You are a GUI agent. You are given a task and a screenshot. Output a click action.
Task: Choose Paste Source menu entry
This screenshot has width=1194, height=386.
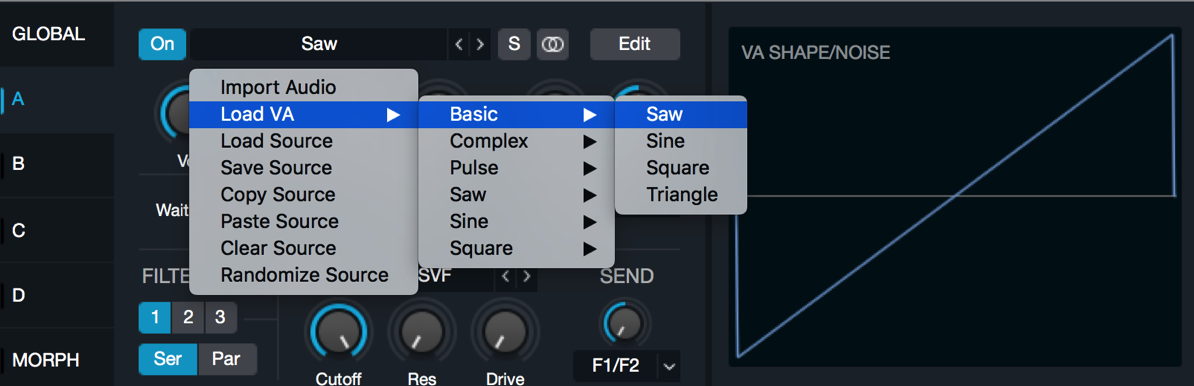[x=303, y=222]
